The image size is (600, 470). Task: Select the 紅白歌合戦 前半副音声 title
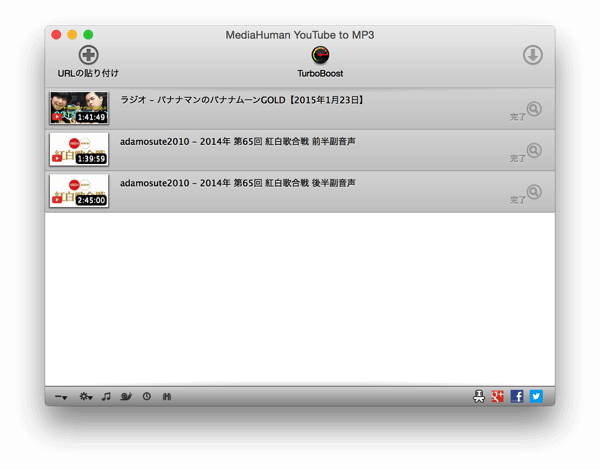tap(238, 142)
